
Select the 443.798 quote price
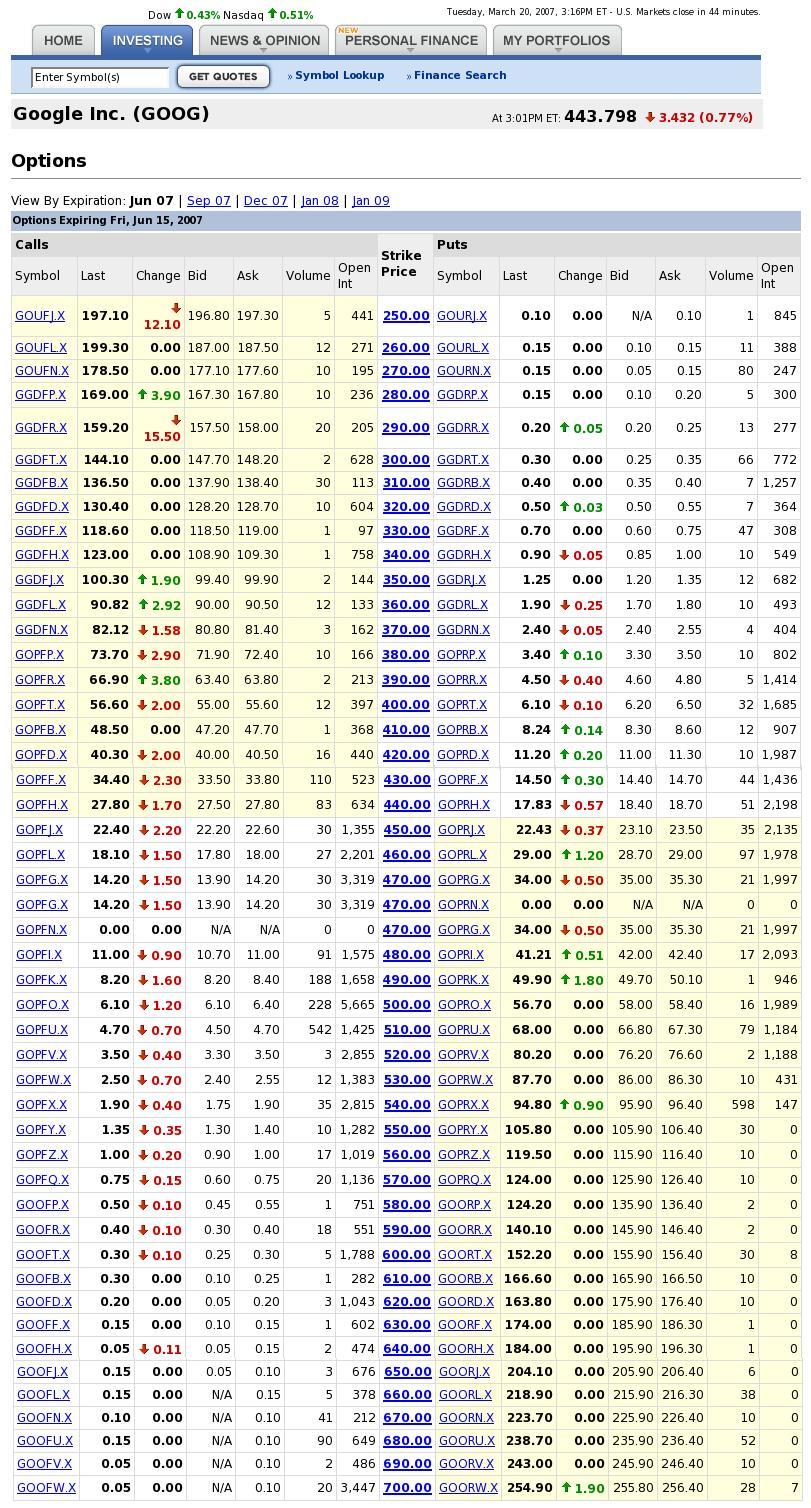coord(600,116)
